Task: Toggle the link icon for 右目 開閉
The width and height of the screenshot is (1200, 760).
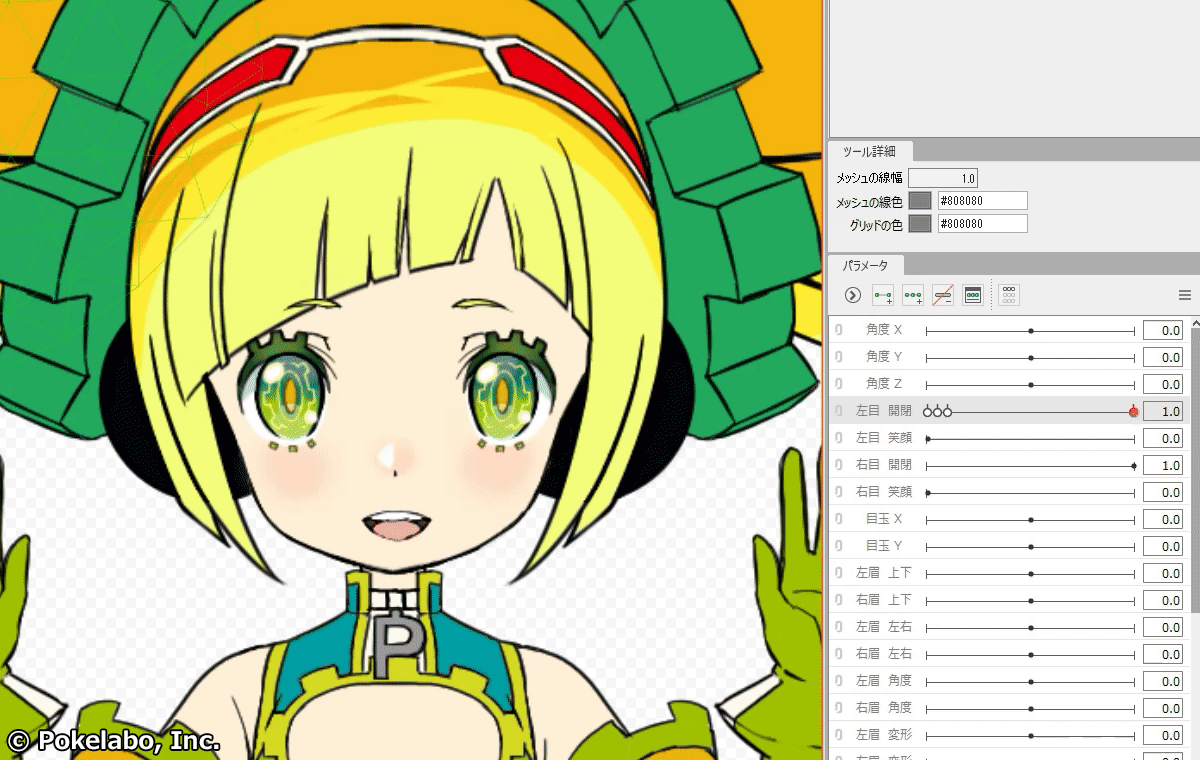Action: coord(838,465)
